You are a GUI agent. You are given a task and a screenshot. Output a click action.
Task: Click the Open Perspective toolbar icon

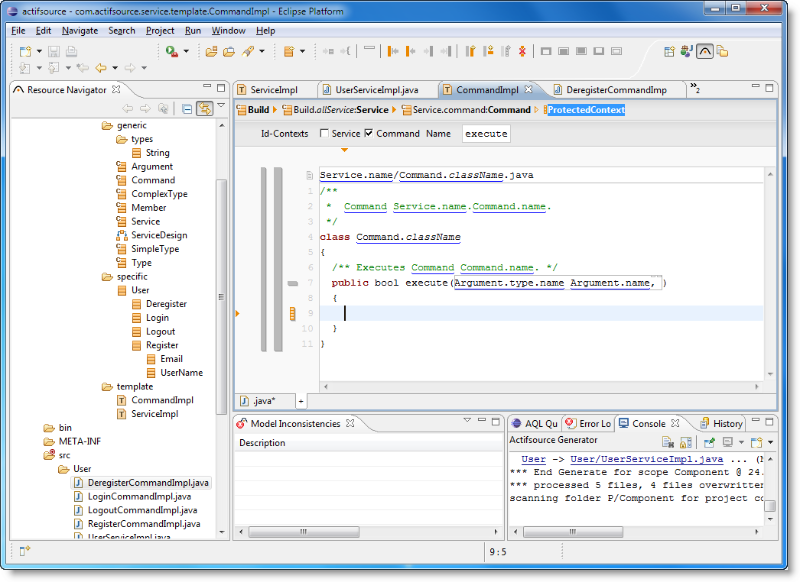point(669,51)
